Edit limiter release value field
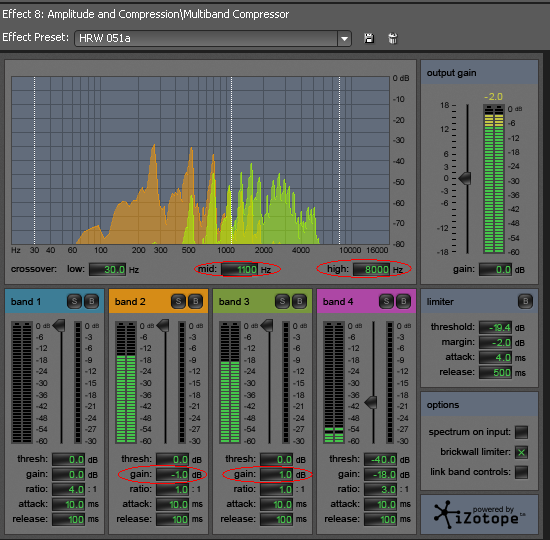The width and height of the screenshot is (550, 540). tap(496, 373)
